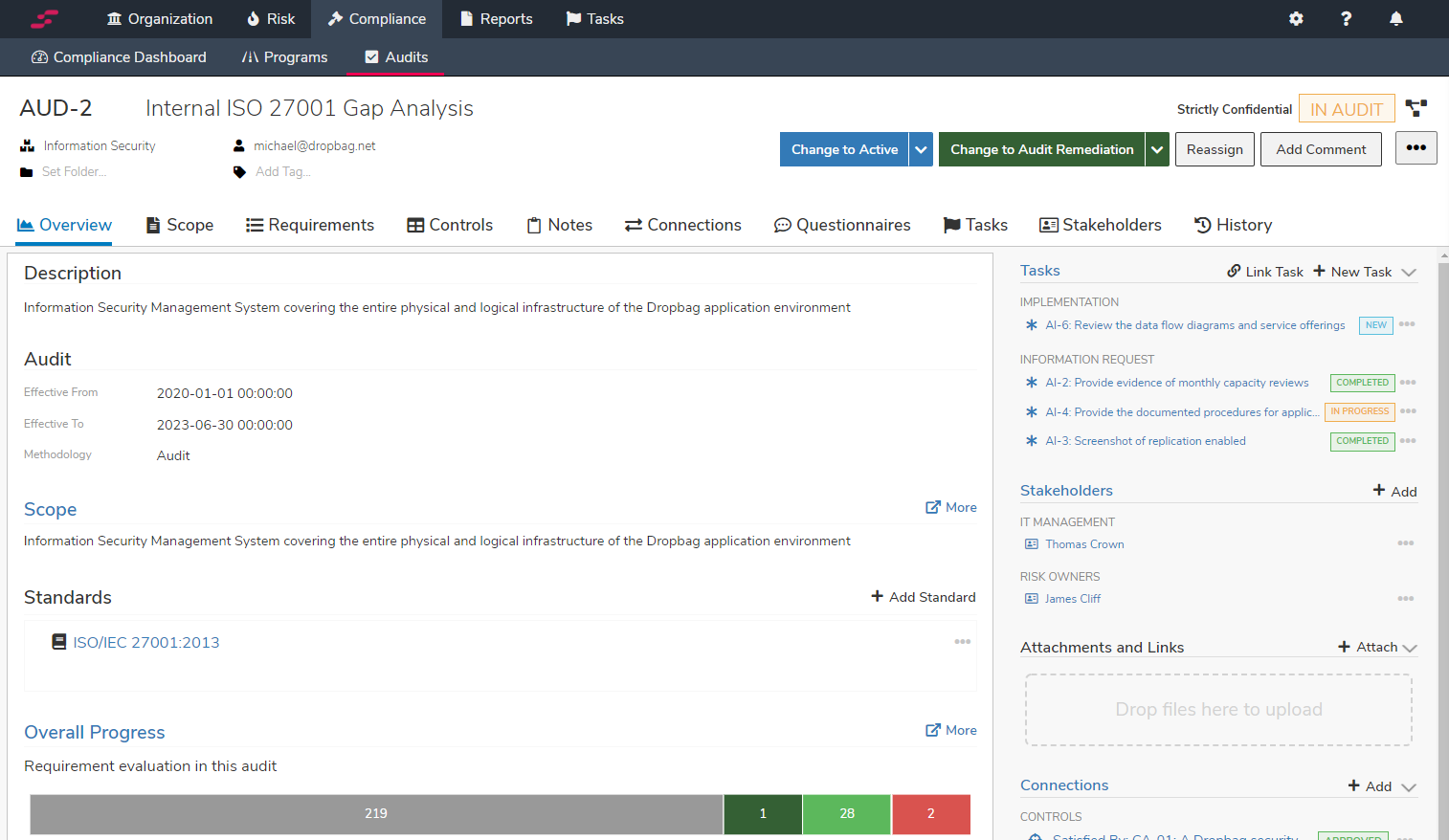Screen dimensions: 1449x840
Task: Click the book icon of ISO/IEC 27001:2013
Action: tap(59, 642)
